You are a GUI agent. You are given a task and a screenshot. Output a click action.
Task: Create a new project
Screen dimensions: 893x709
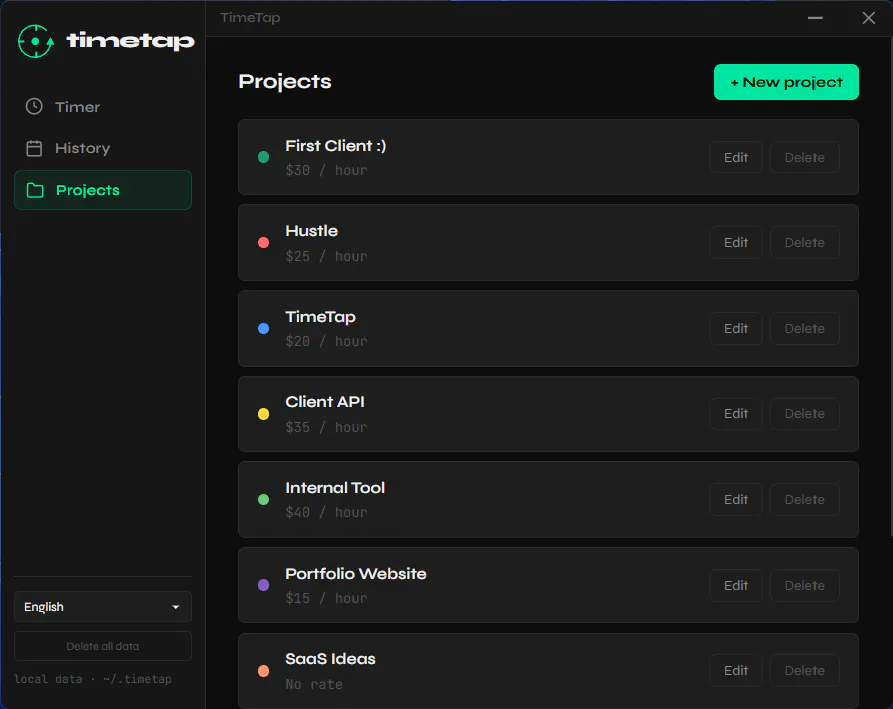[x=786, y=82]
